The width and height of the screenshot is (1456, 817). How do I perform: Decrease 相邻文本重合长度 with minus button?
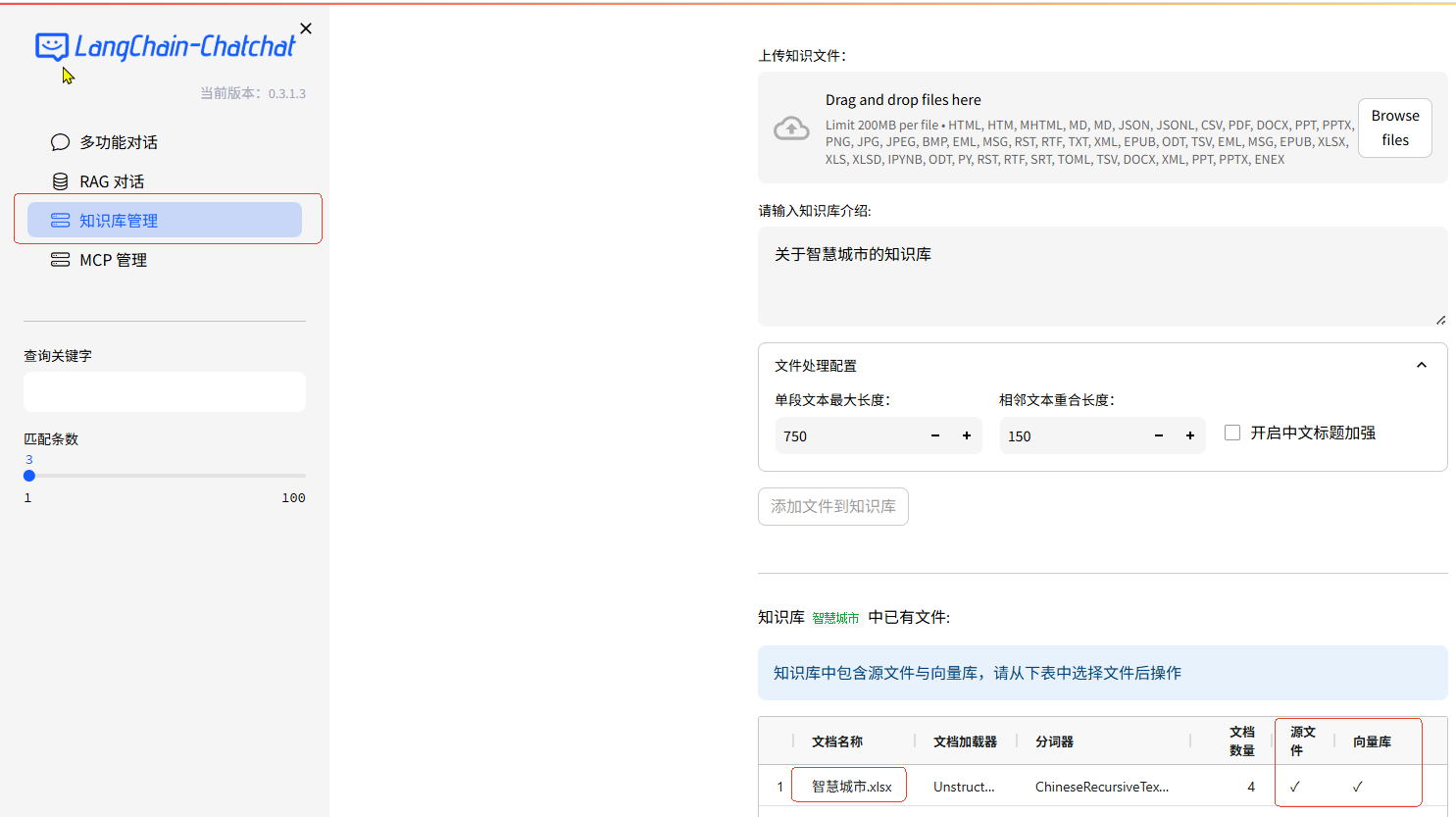1158,435
